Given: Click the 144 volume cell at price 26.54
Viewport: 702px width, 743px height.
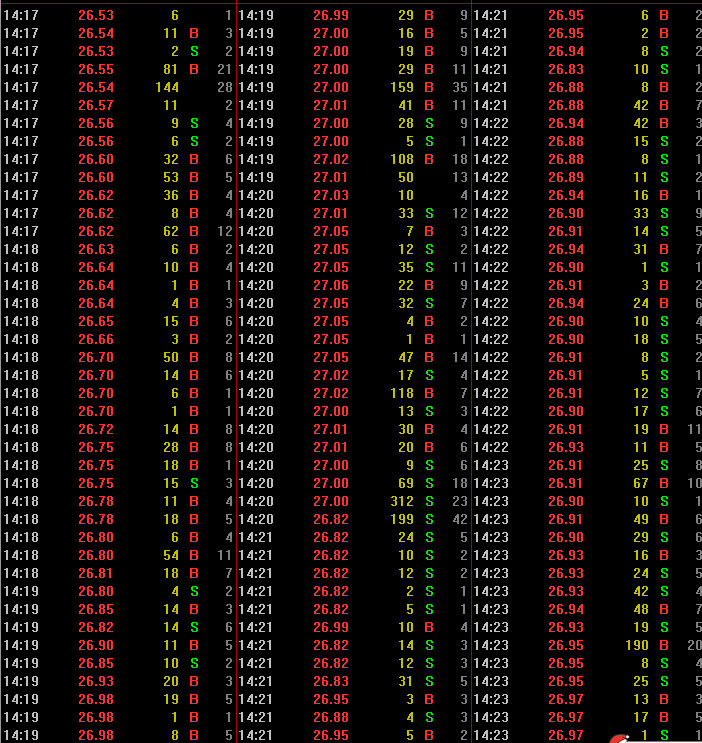Looking at the screenshot, I should coord(167,87).
